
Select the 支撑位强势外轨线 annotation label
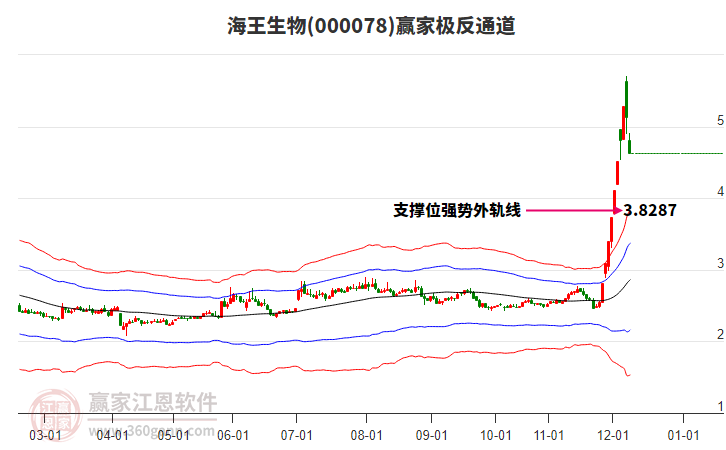[457, 210]
